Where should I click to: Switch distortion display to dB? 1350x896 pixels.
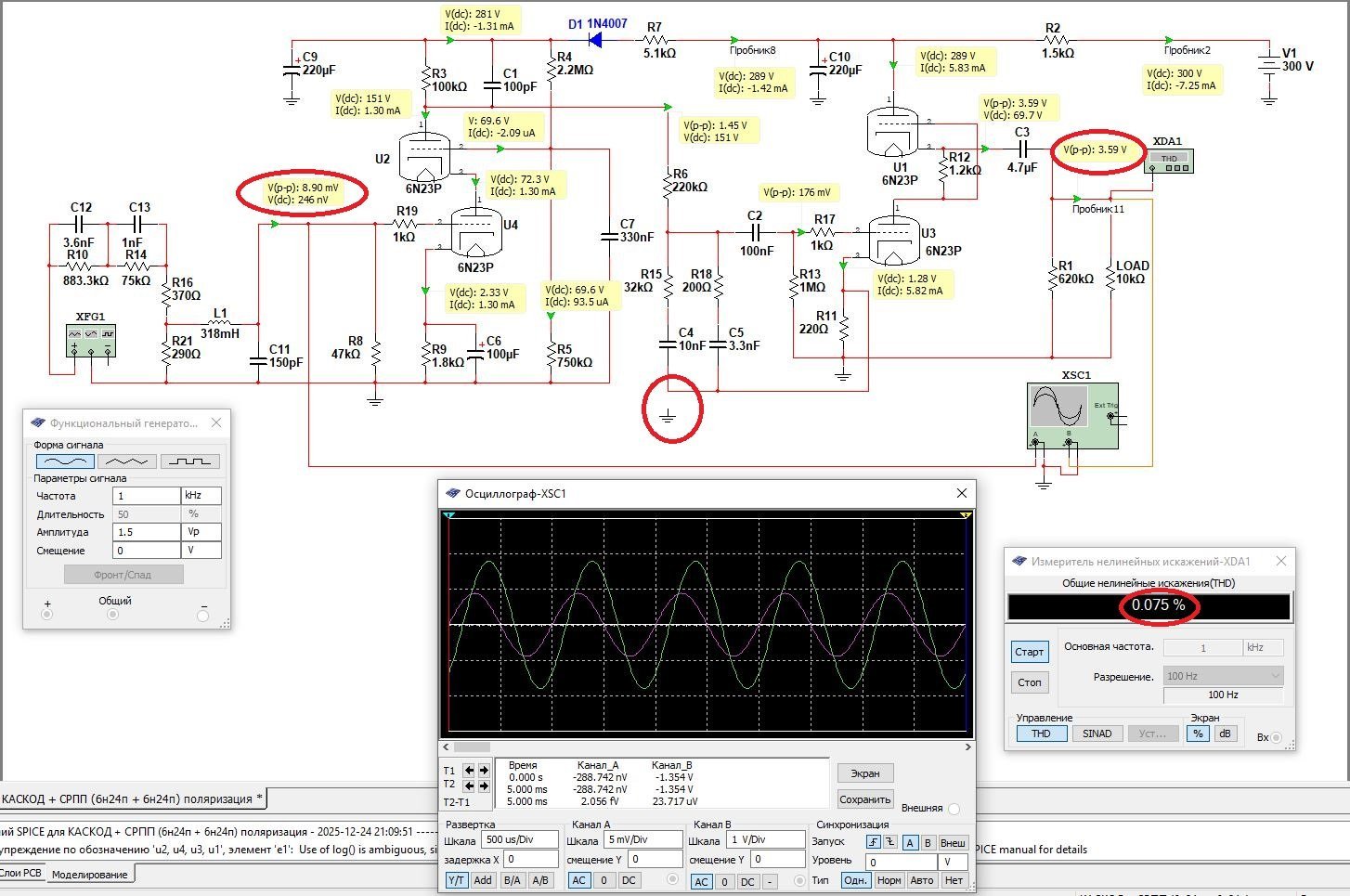tap(1225, 734)
